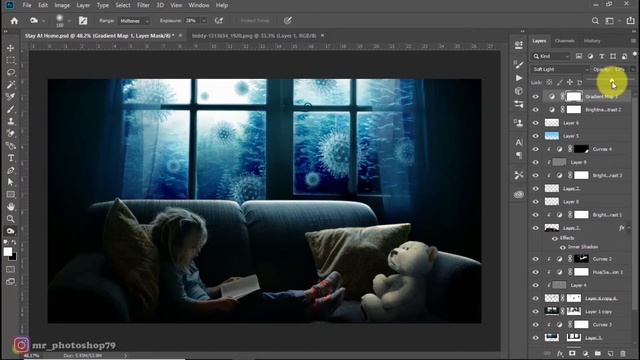This screenshot has width=640, height=360.
Task: Add a layer style with fx icon
Action: [x=560, y=353]
